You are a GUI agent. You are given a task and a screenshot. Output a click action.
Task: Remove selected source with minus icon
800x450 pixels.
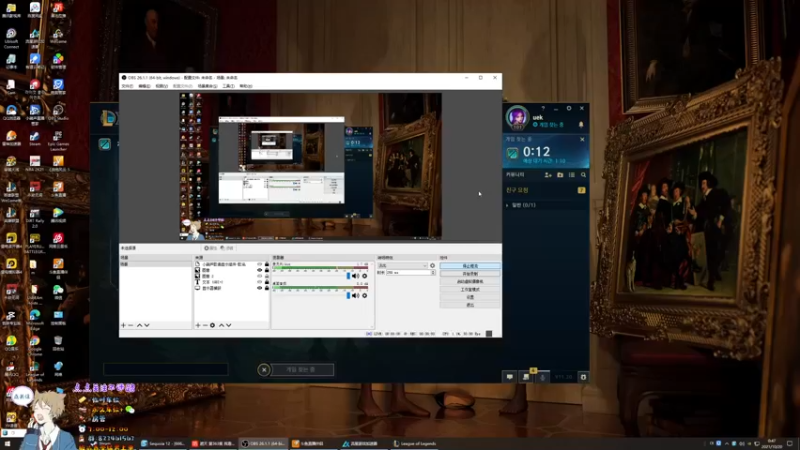tap(205, 325)
